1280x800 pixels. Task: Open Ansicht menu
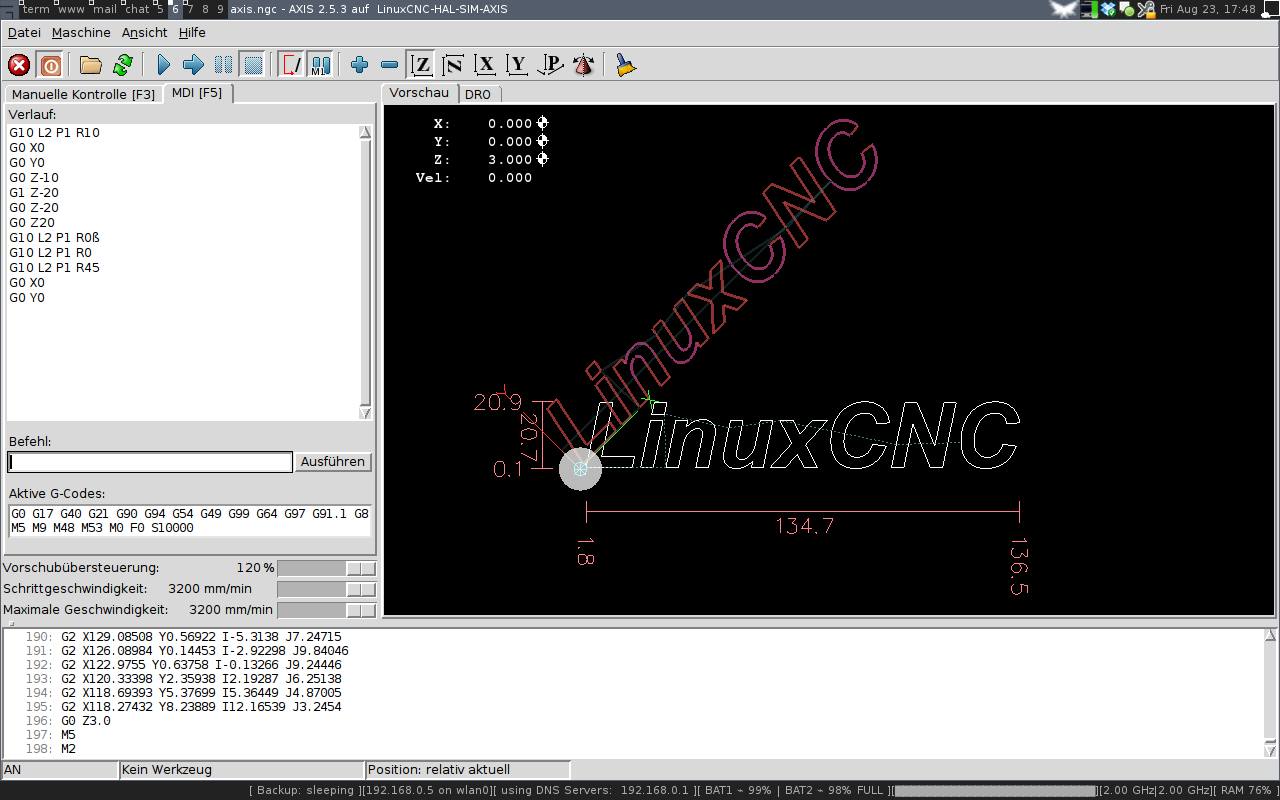(x=145, y=32)
